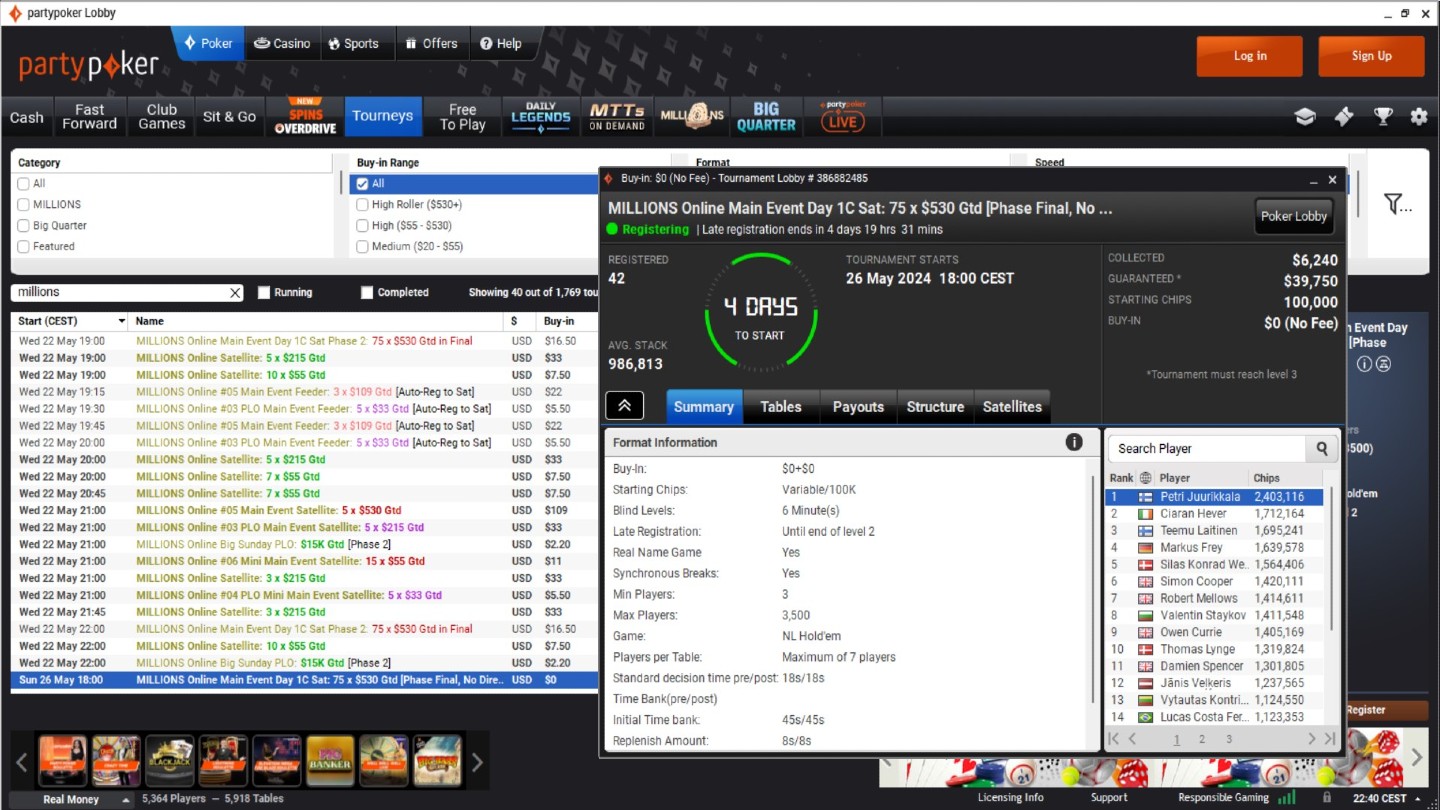Check the Big Quarter category checkbox

pos(23,225)
